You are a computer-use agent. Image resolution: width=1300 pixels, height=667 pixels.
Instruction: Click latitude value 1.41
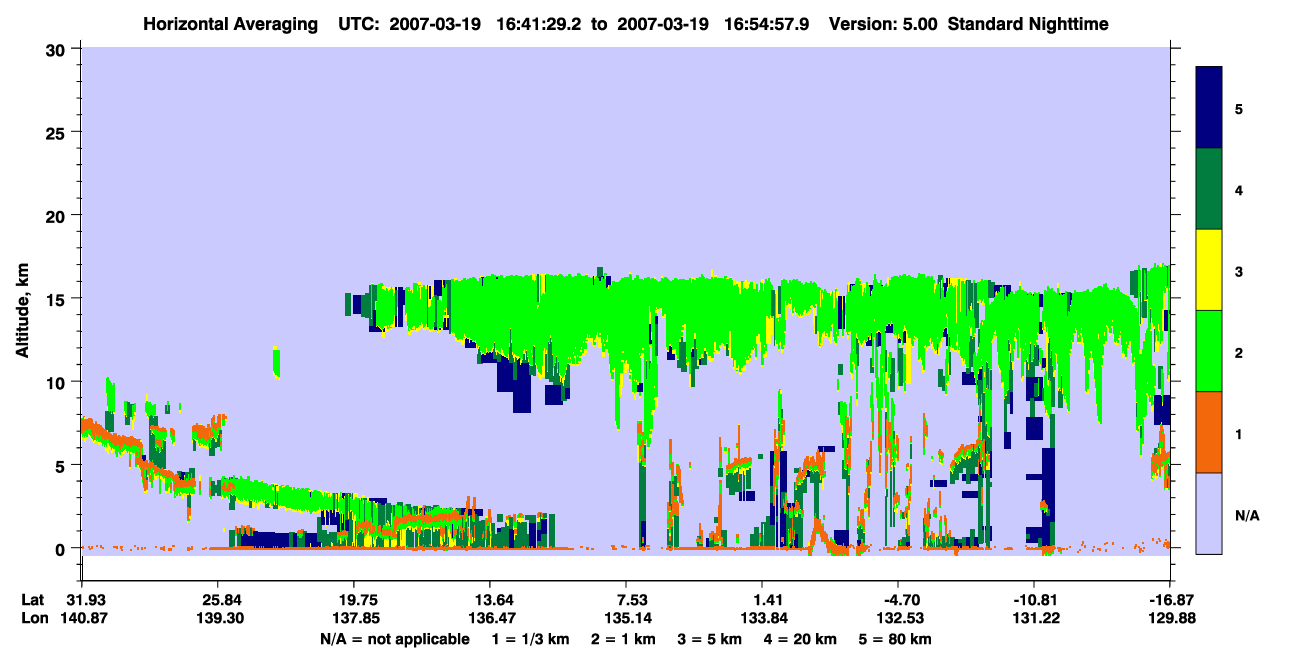click(x=766, y=600)
